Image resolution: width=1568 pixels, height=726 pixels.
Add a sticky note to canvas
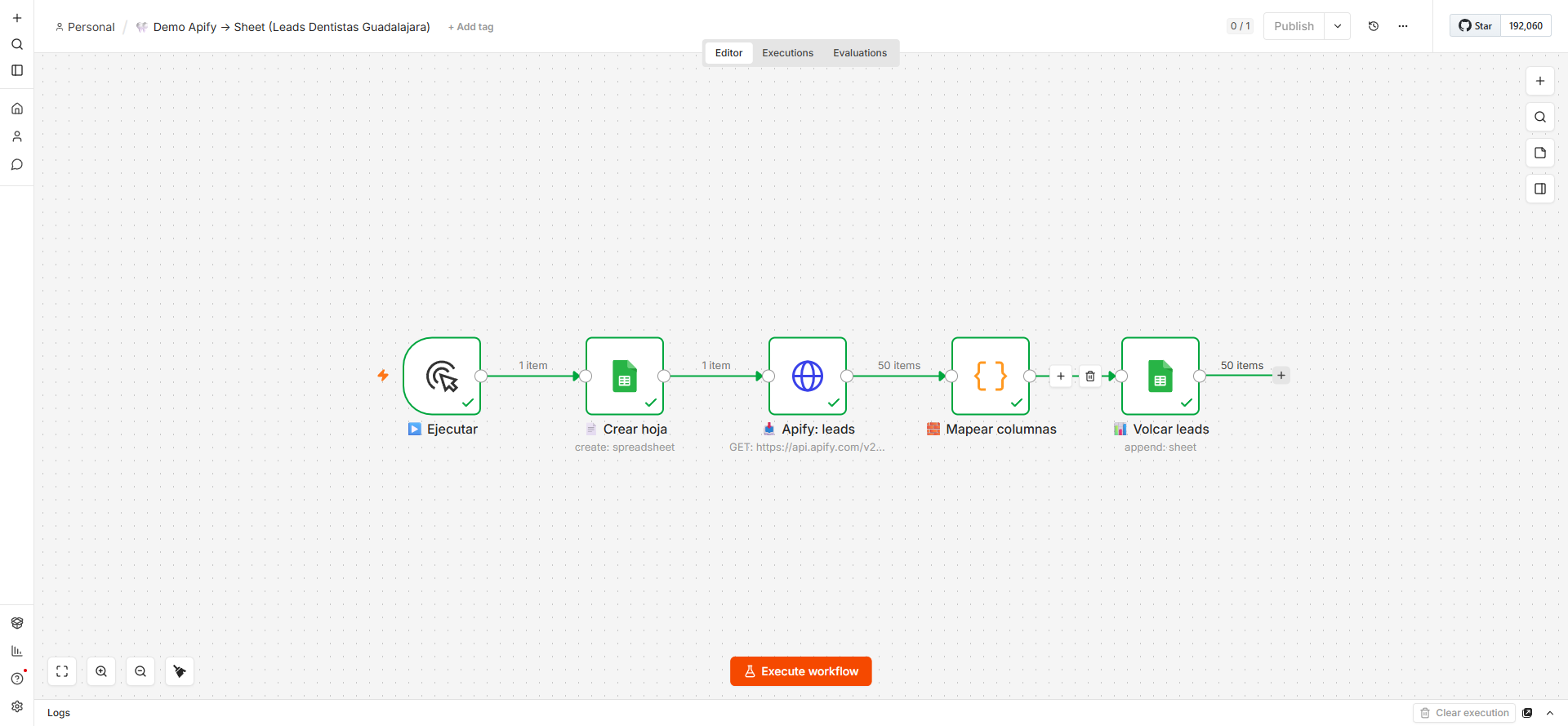click(x=1540, y=153)
